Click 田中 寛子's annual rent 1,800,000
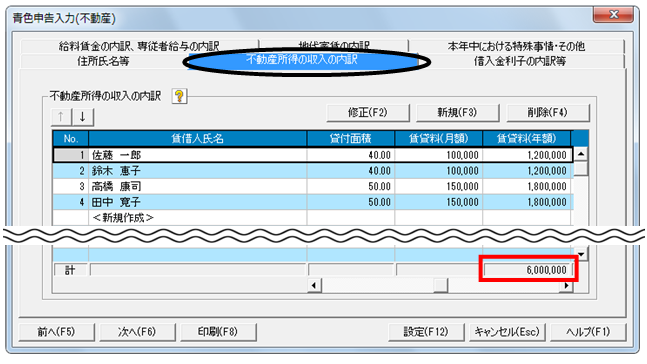Image resolution: width=647 pixels, height=364 pixels. pos(527,202)
